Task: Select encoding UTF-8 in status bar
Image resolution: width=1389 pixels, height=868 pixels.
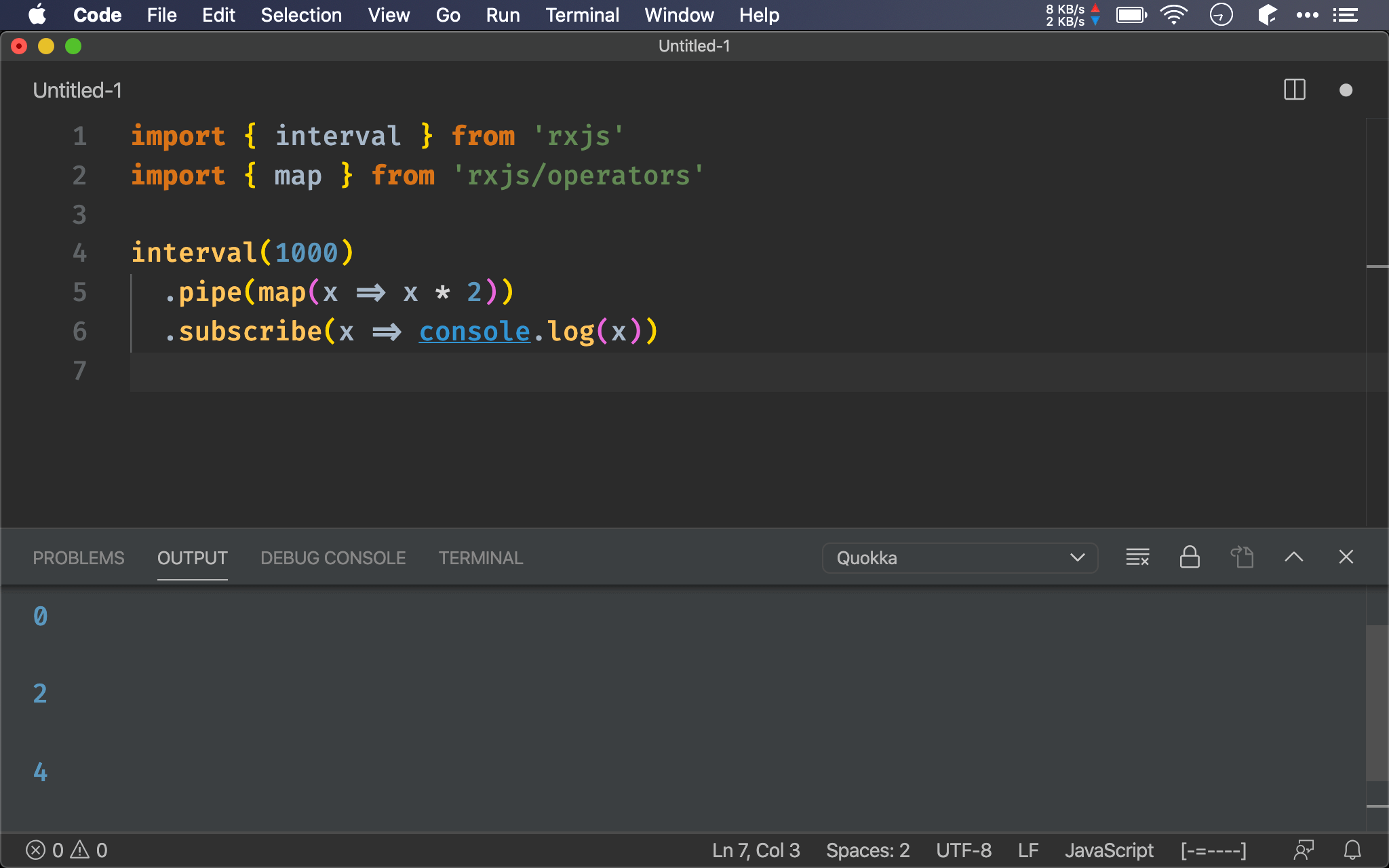Action: (963, 850)
